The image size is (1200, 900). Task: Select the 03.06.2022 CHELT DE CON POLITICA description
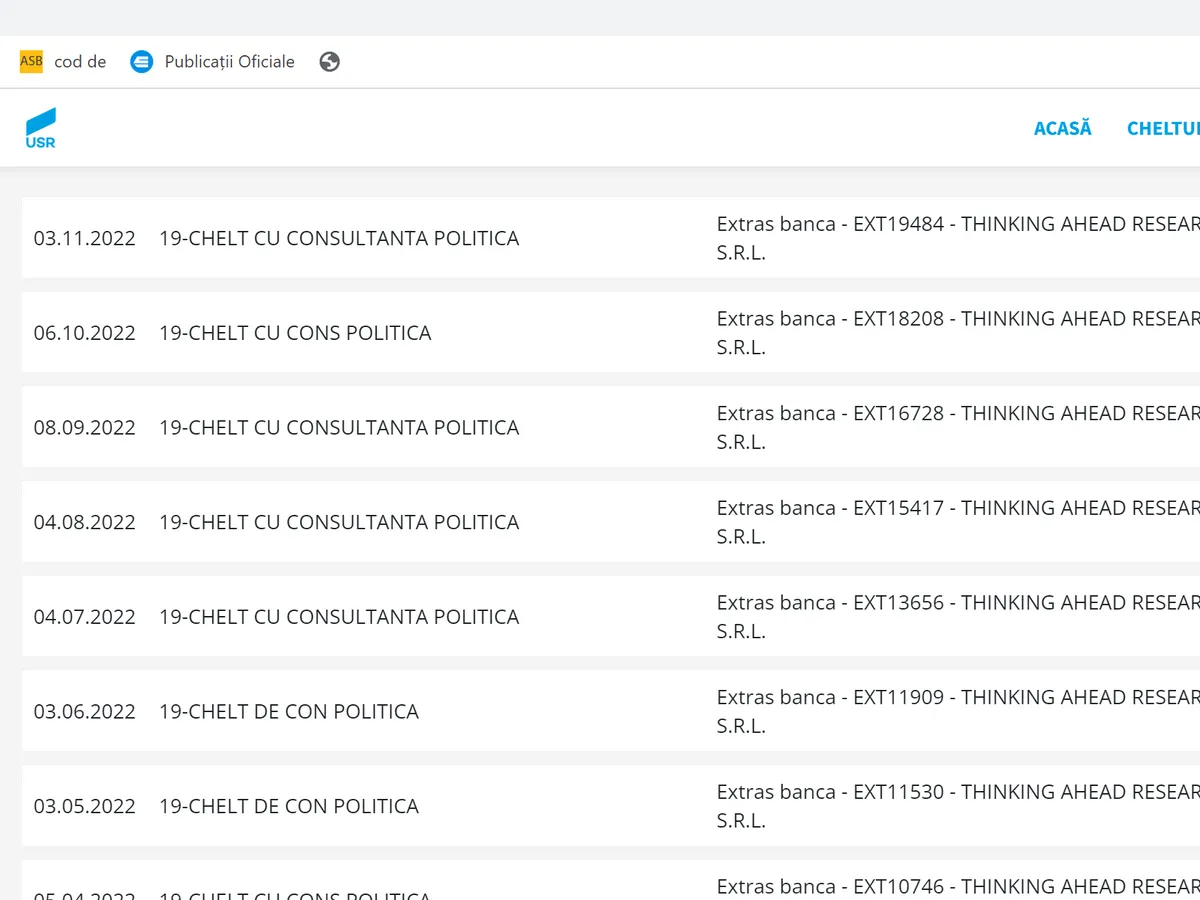click(289, 711)
